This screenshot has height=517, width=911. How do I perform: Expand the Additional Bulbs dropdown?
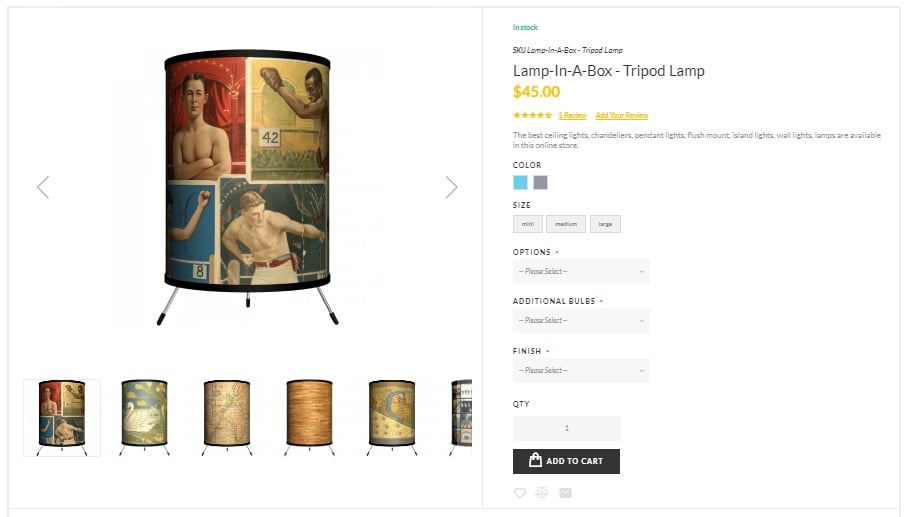[581, 320]
